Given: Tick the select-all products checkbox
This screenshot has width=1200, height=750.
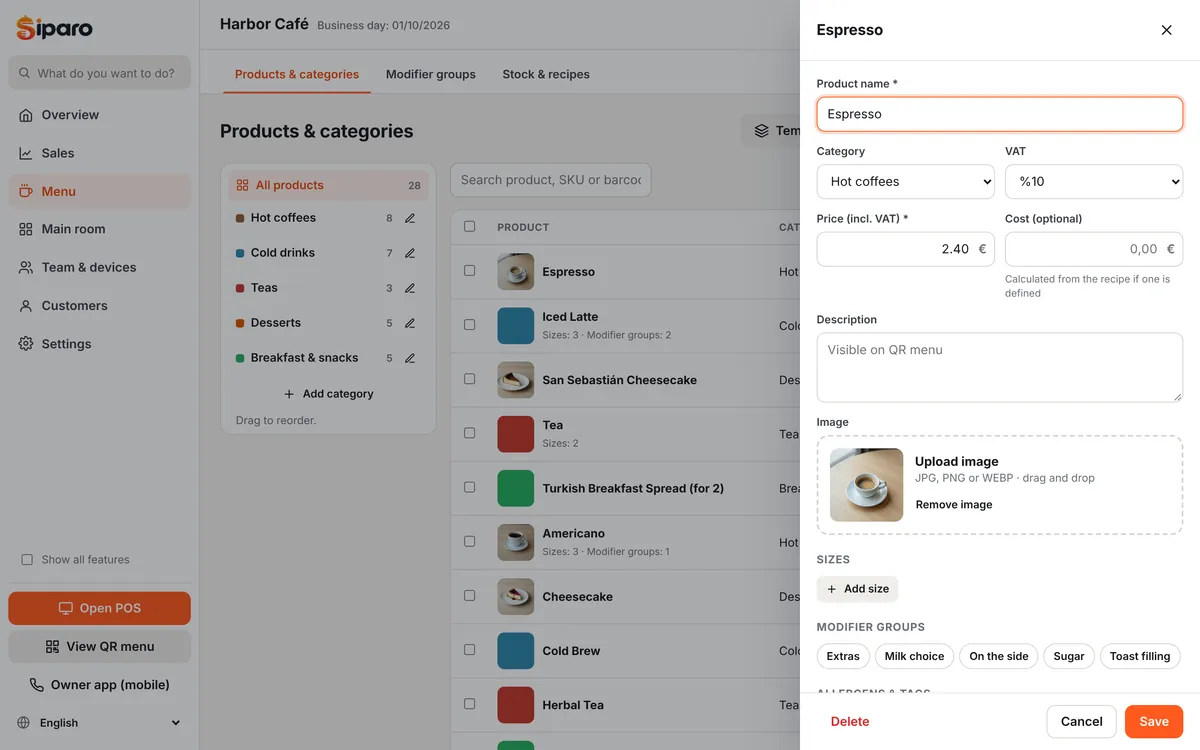Looking at the screenshot, I should click(x=470, y=227).
